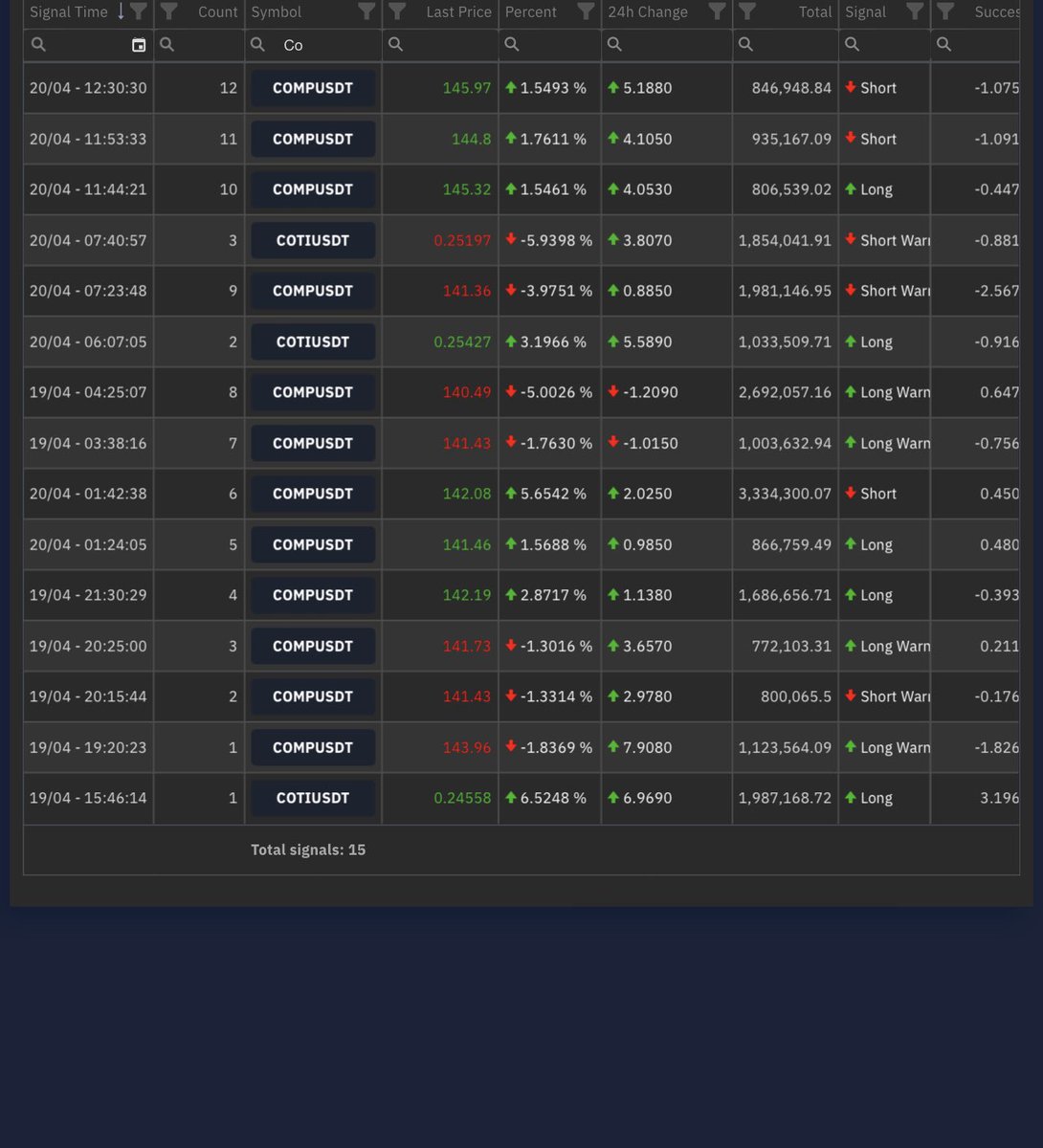The image size is (1043, 1148).
Task: Open the 24h Change column filter funnel
Action: tap(717, 11)
